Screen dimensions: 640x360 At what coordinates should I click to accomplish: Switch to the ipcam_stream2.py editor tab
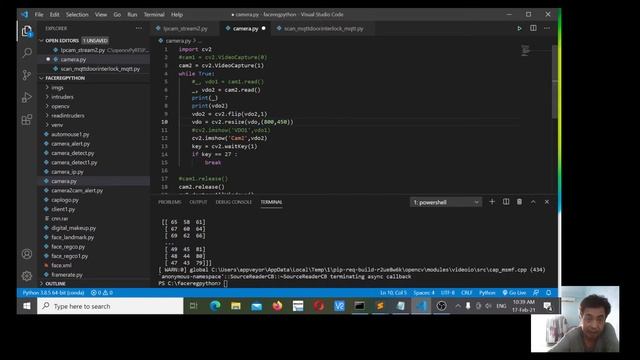[x=185, y=29]
